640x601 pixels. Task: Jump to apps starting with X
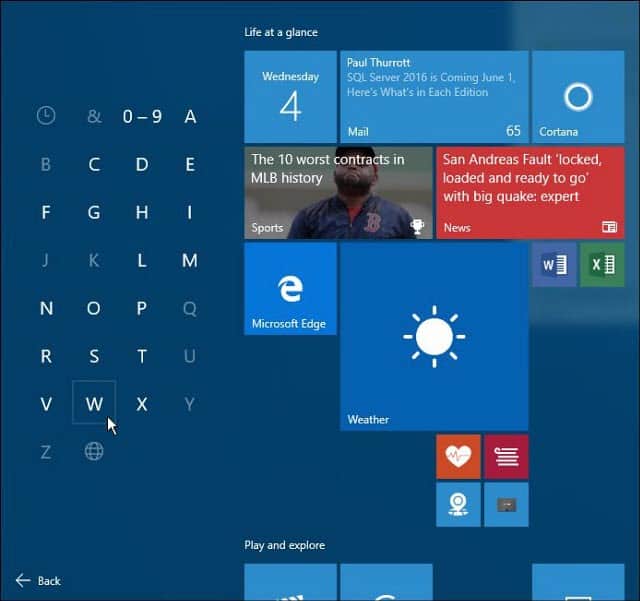pos(142,404)
